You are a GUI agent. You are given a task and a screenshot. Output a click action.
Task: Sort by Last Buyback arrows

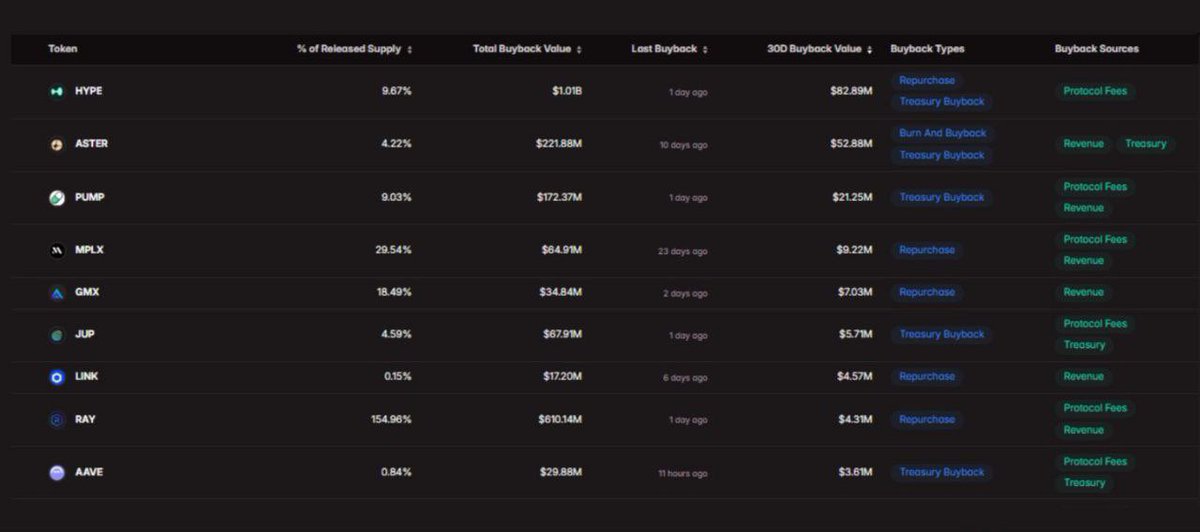(x=705, y=49)
